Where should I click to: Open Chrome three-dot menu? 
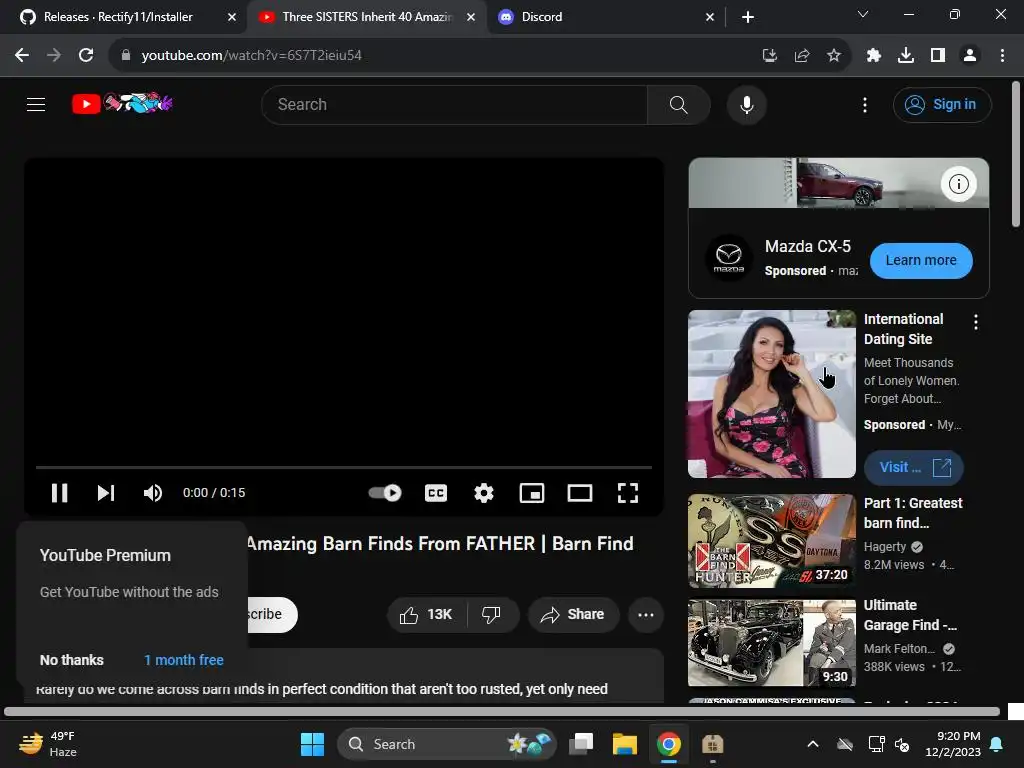point(1002,56)
